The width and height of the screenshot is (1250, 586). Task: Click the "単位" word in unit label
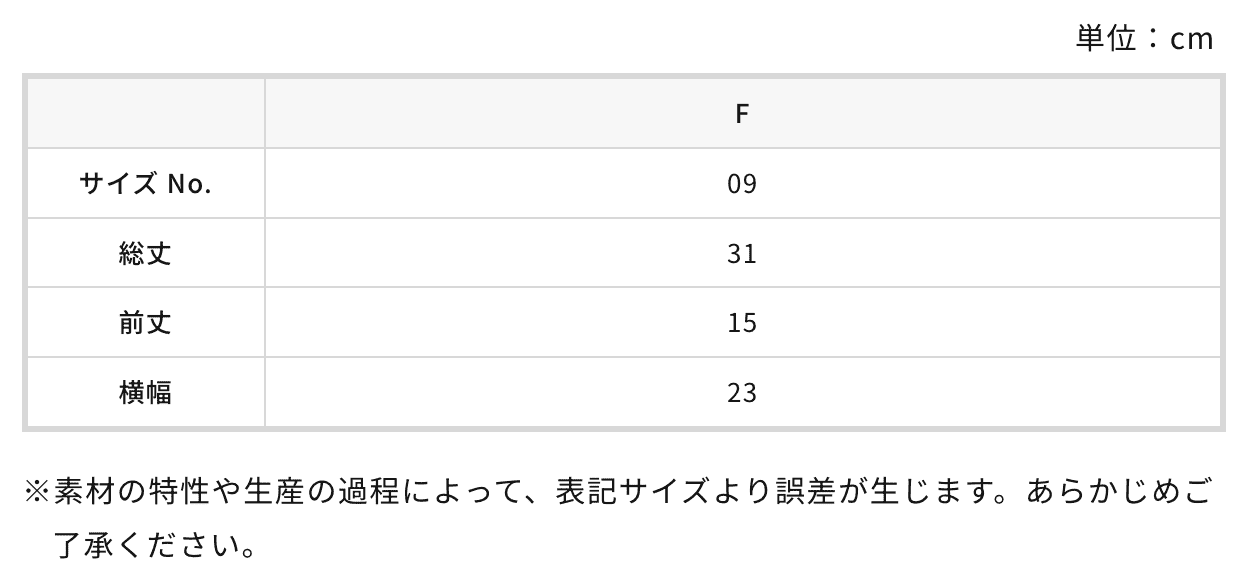point(1105,38)
